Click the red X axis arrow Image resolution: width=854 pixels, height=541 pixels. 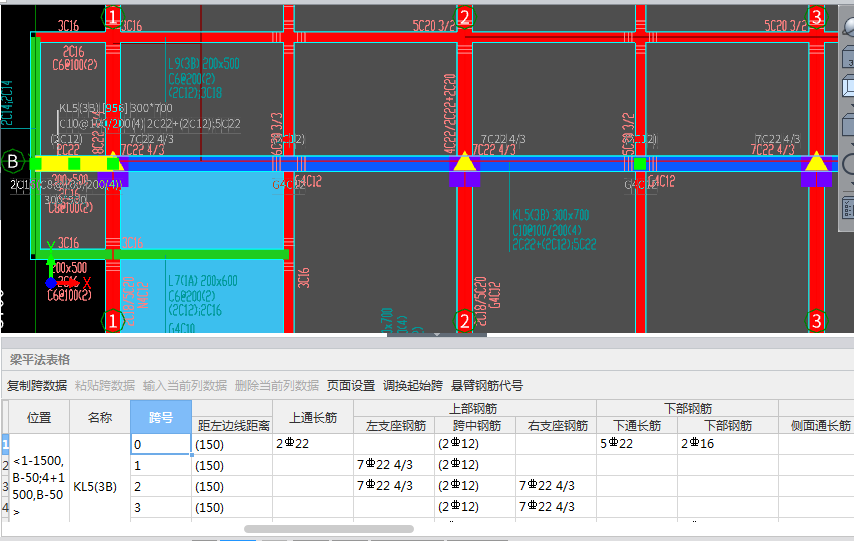[73, 283]
